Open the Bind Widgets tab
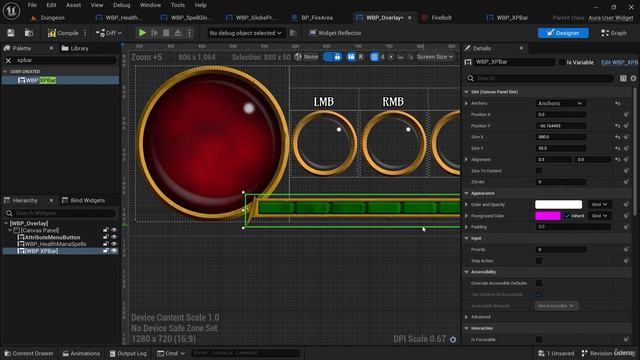 [83, 200]
